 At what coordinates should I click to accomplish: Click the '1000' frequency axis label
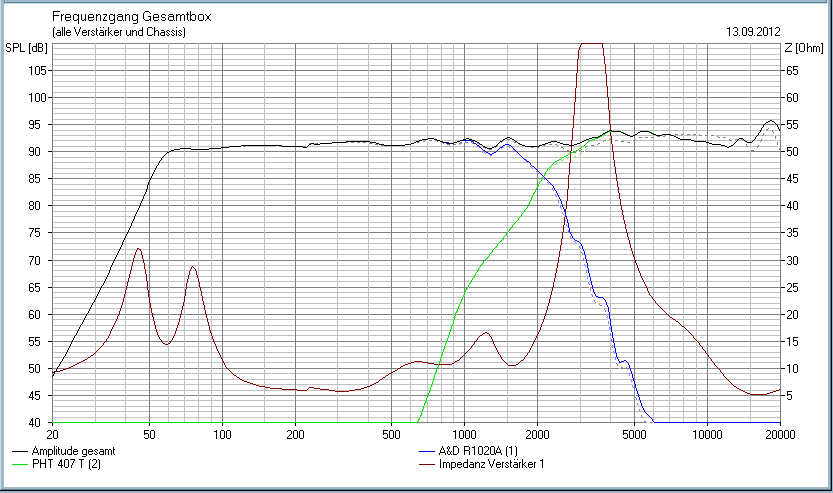[464, 435]
